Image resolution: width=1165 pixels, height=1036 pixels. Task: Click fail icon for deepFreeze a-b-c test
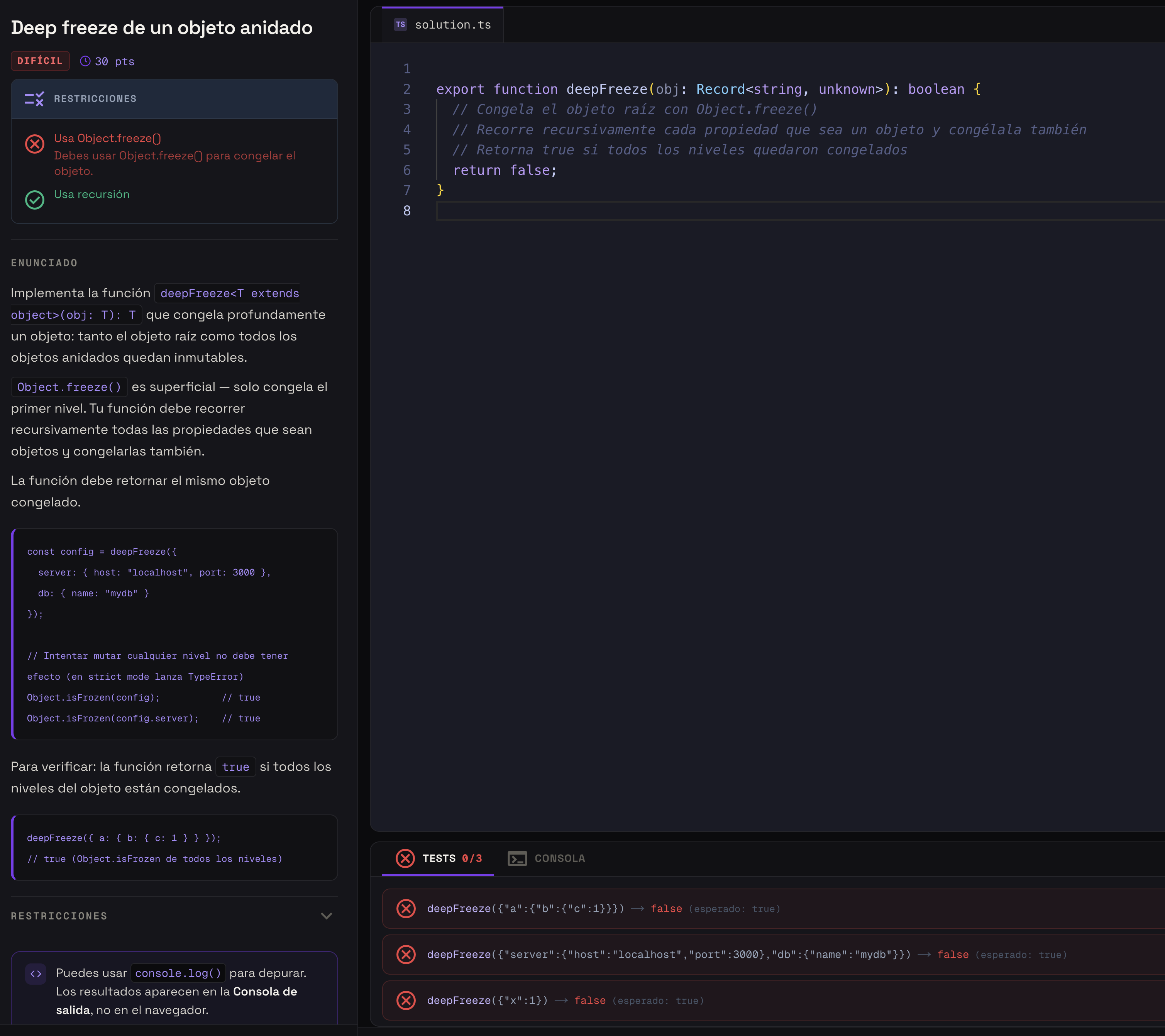click(406, 908)
